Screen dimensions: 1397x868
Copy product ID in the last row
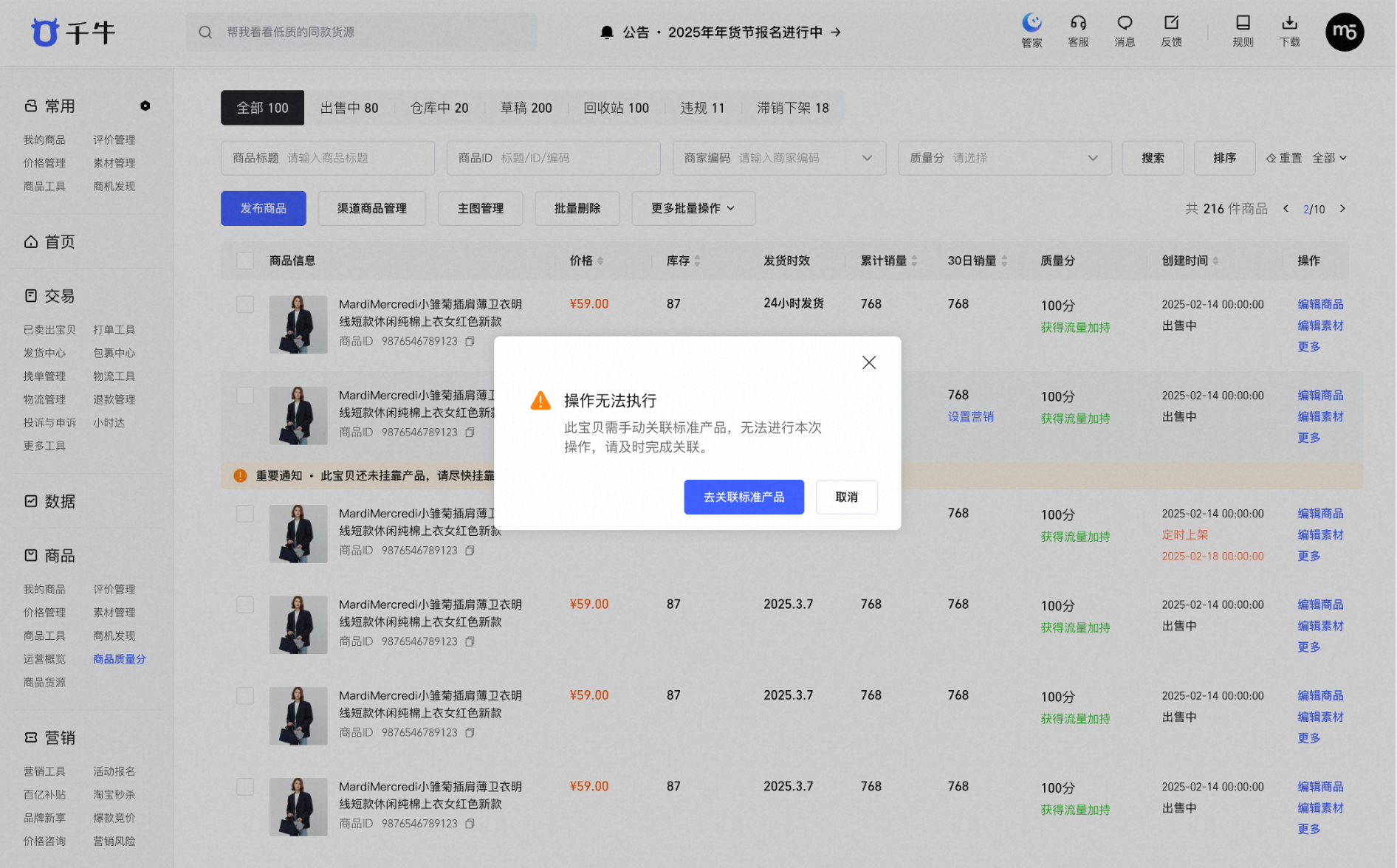[x=470, y=824]
